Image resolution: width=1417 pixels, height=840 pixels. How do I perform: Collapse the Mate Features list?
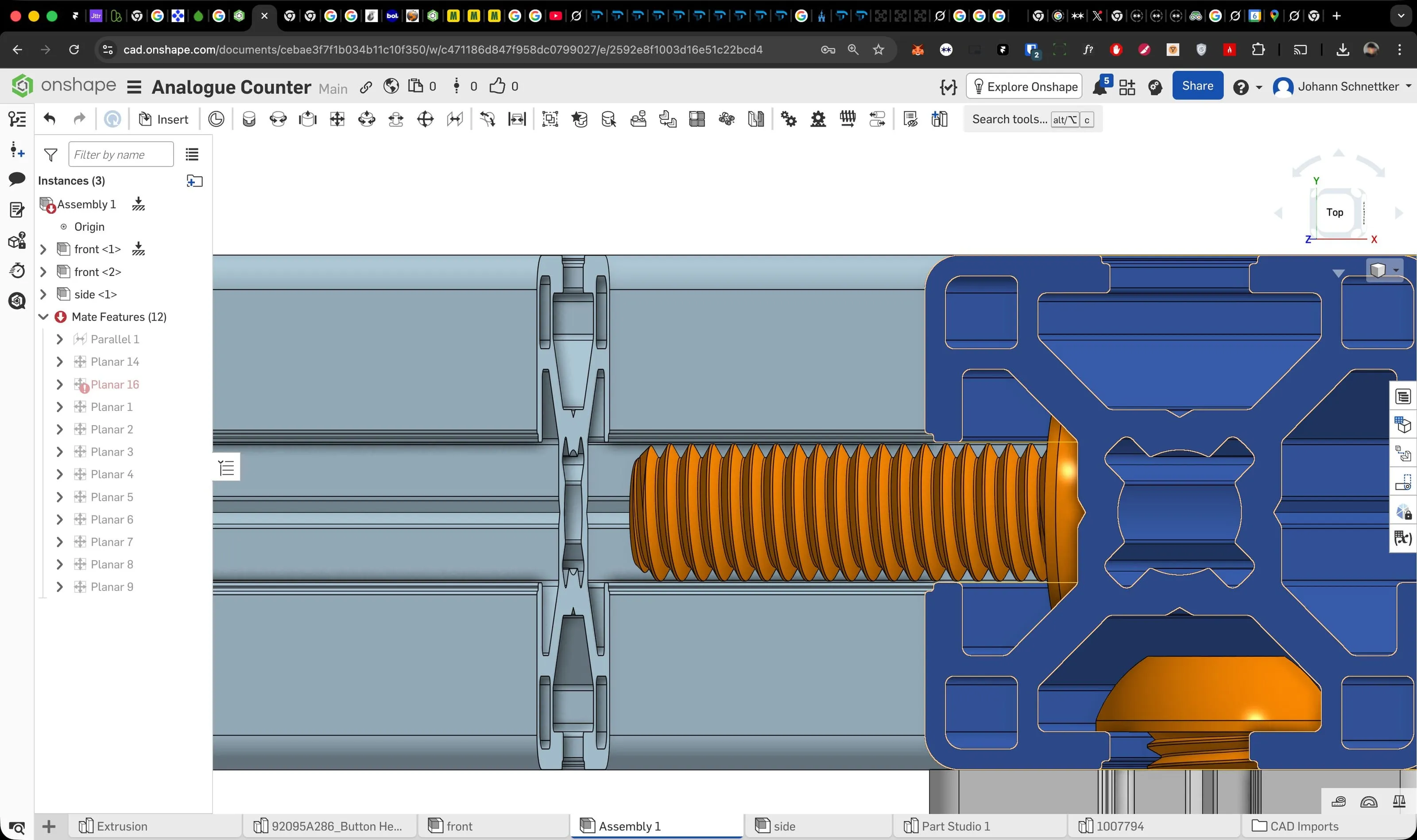coord(43,317)
